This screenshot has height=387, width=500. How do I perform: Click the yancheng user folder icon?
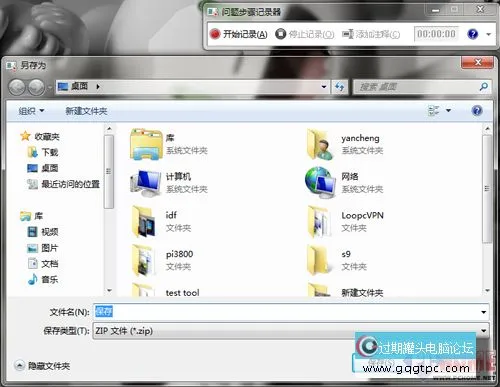320,144
